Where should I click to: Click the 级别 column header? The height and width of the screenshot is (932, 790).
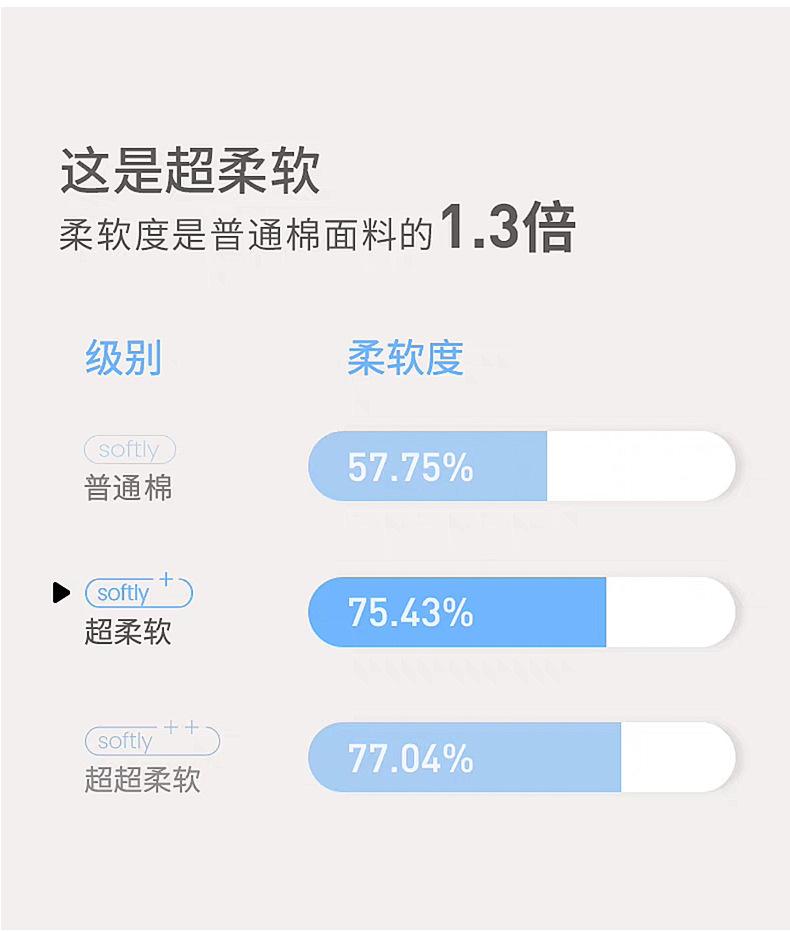click(x=123, y=357)
